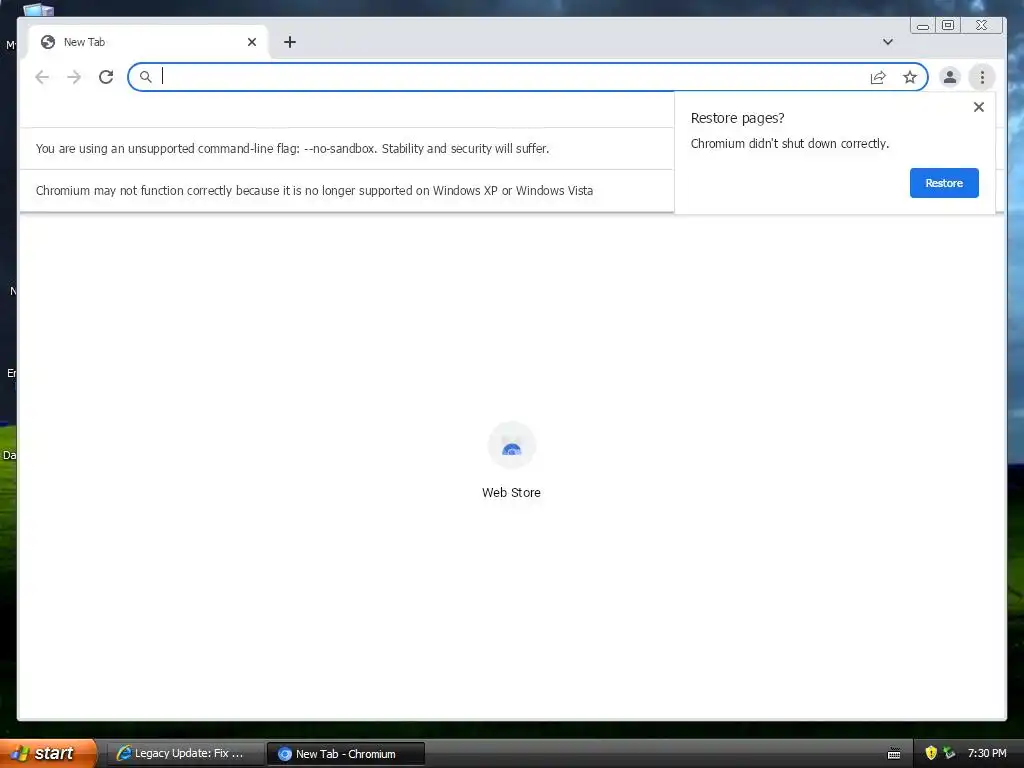The image size is (1024, 768).
Task: Reload the current page
Action: pos(106,77)
